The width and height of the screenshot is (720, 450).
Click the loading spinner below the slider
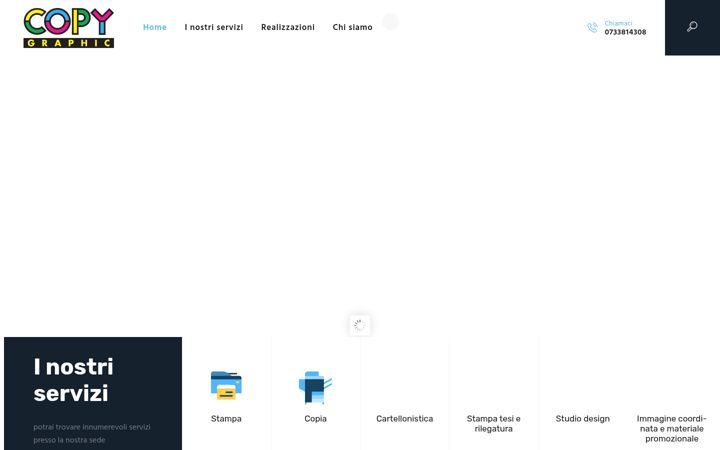(360, 325)
